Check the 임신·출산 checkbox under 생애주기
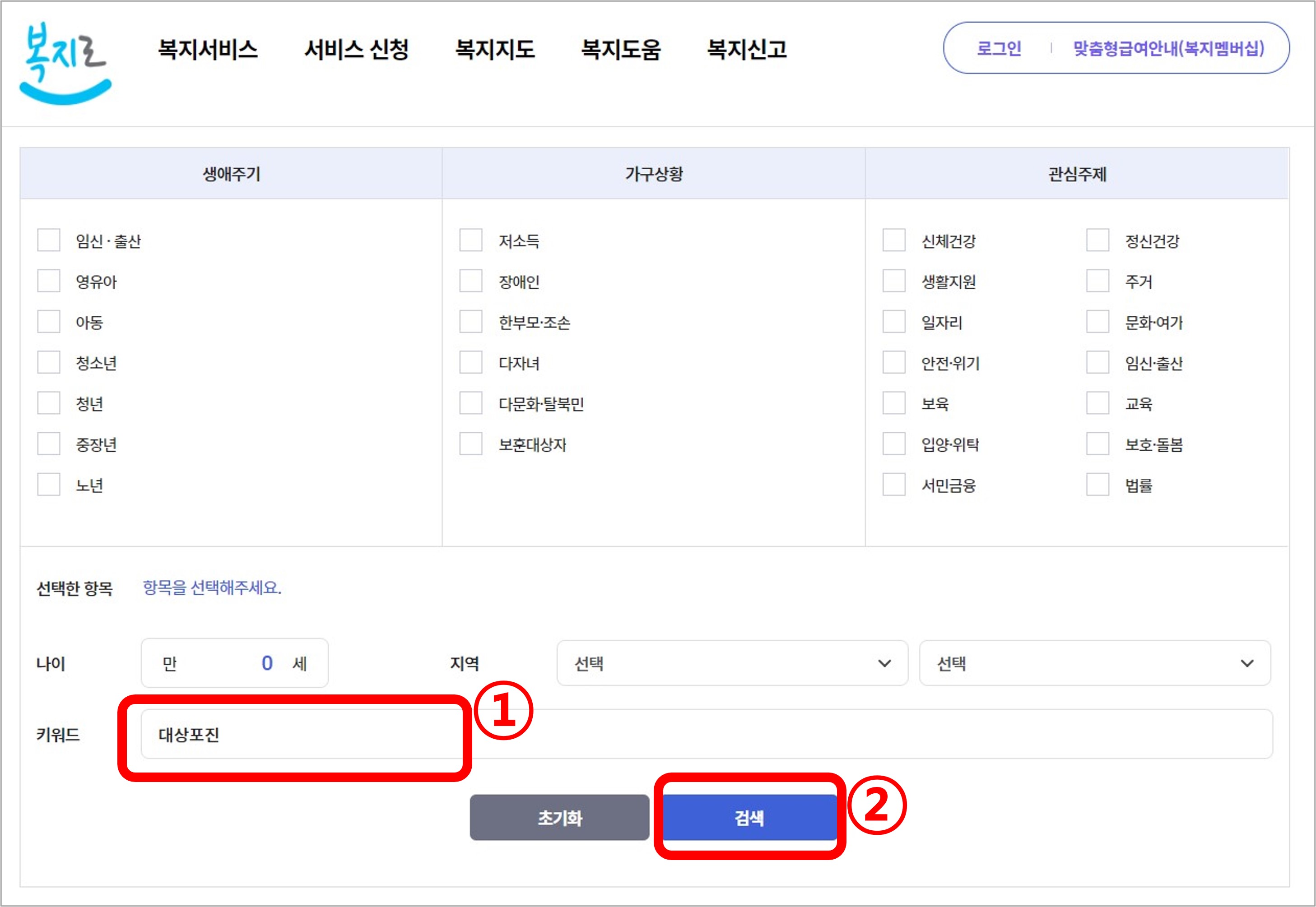1316x907 pixels. click(x=49, y=241)
